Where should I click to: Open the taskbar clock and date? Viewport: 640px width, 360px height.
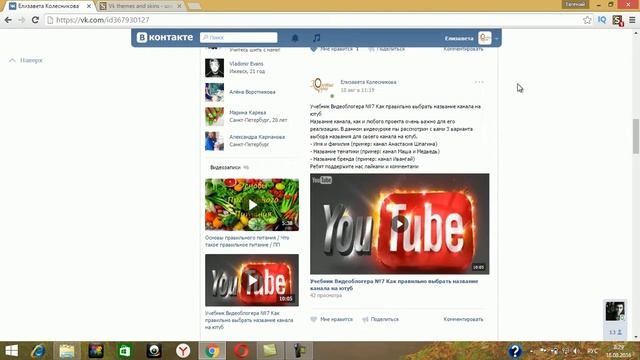click(x=619, y=351)
